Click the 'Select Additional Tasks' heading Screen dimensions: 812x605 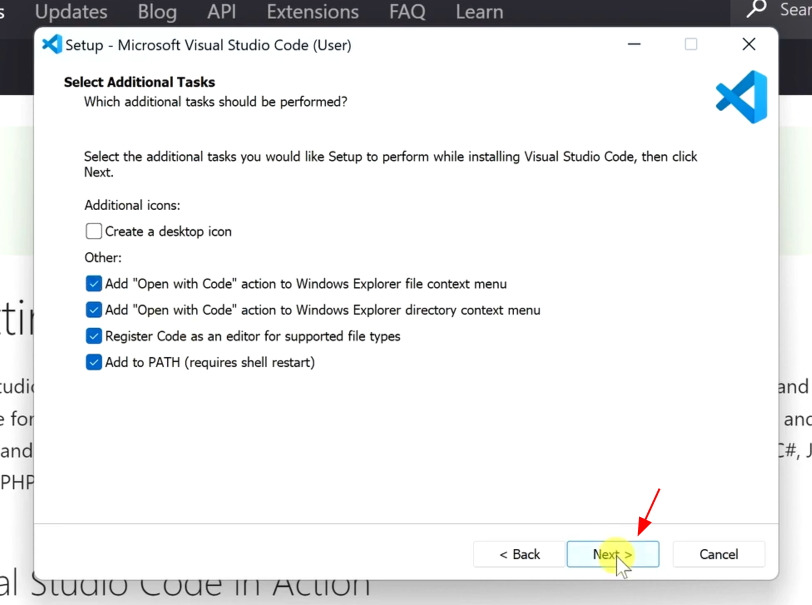coord(139,82)
